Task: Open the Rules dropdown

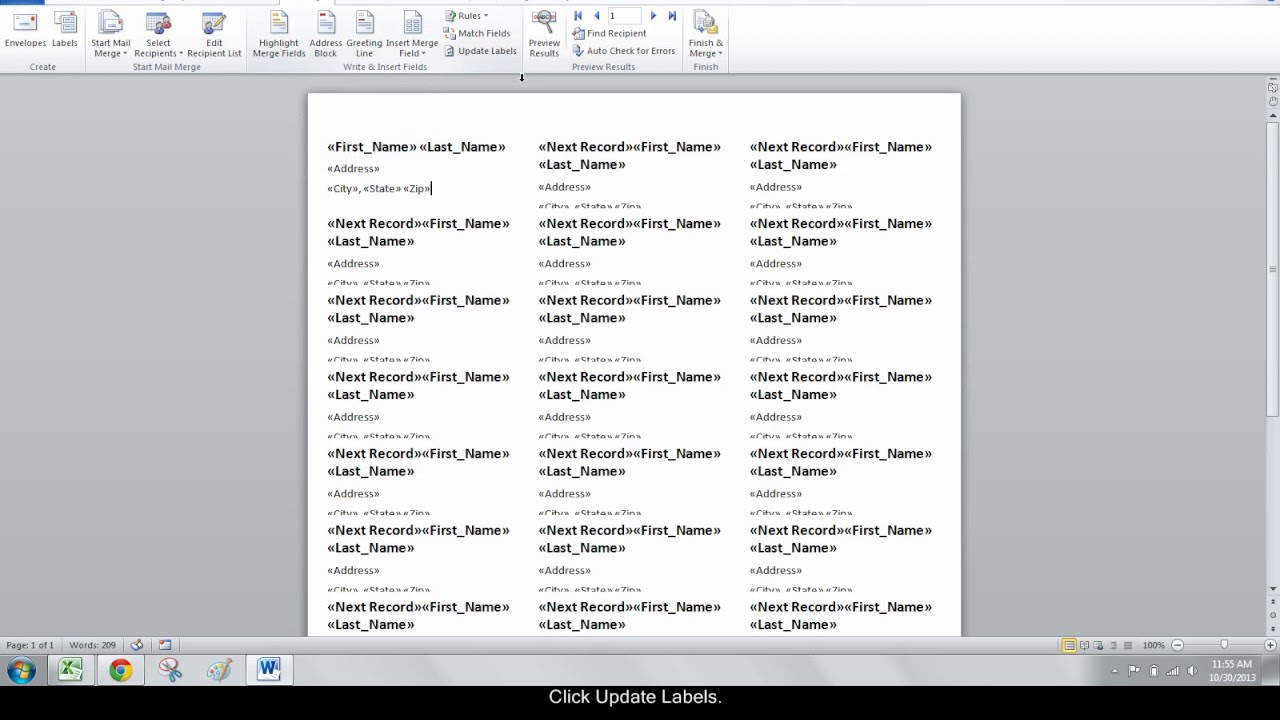Action: [x=466, y=15]
